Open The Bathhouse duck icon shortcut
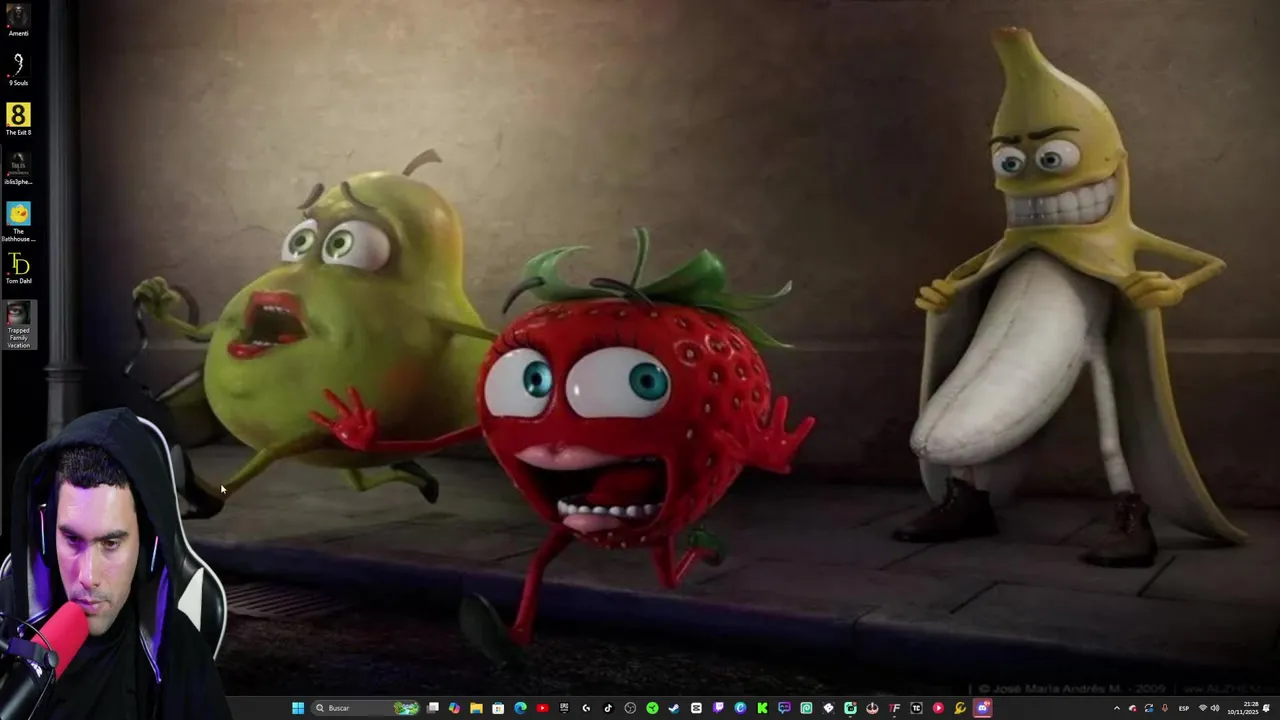Viewport: 1280px width, 720px height. 18,222
